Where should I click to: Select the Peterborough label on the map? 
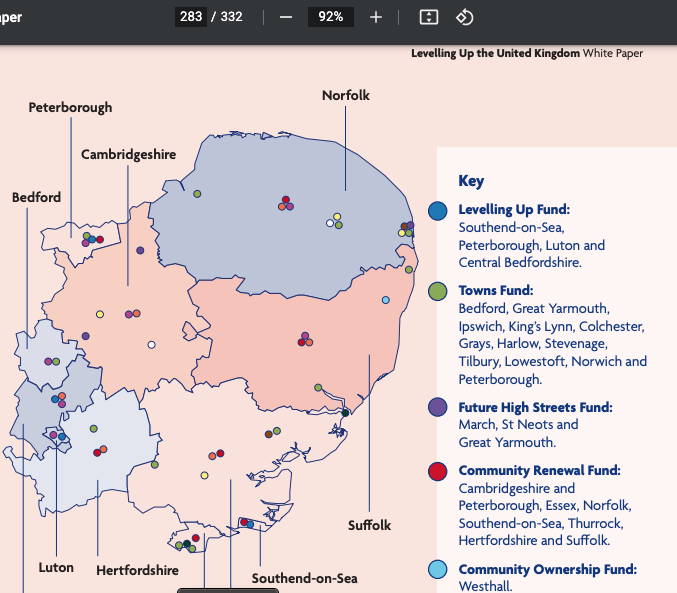70,107
